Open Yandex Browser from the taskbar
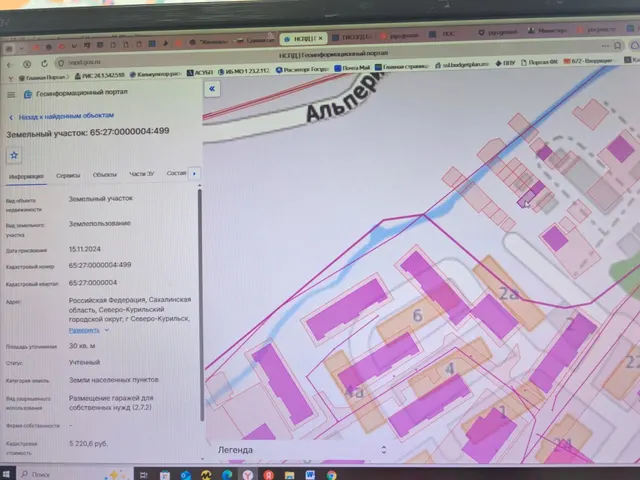 (x=248, y=475)
